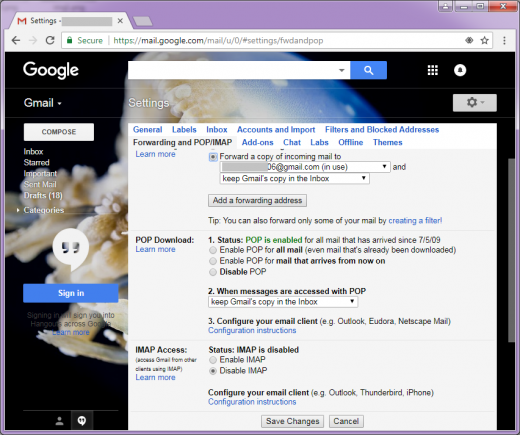Select Forwarding and POP/IMAP tab
Image resolution: width=520 pixels, height=435 pixels.
[x=182, y=142]
